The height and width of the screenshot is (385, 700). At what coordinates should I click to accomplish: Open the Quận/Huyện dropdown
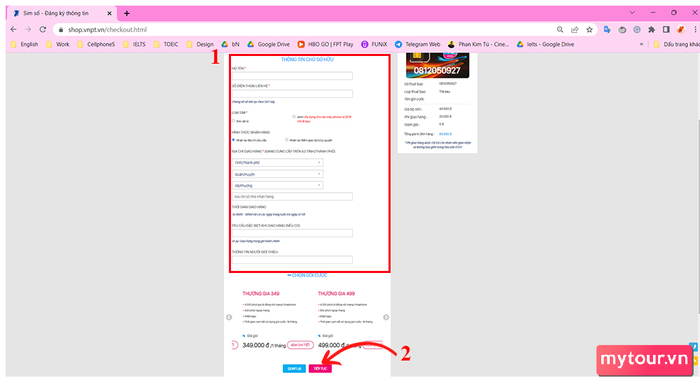point(277,174)
